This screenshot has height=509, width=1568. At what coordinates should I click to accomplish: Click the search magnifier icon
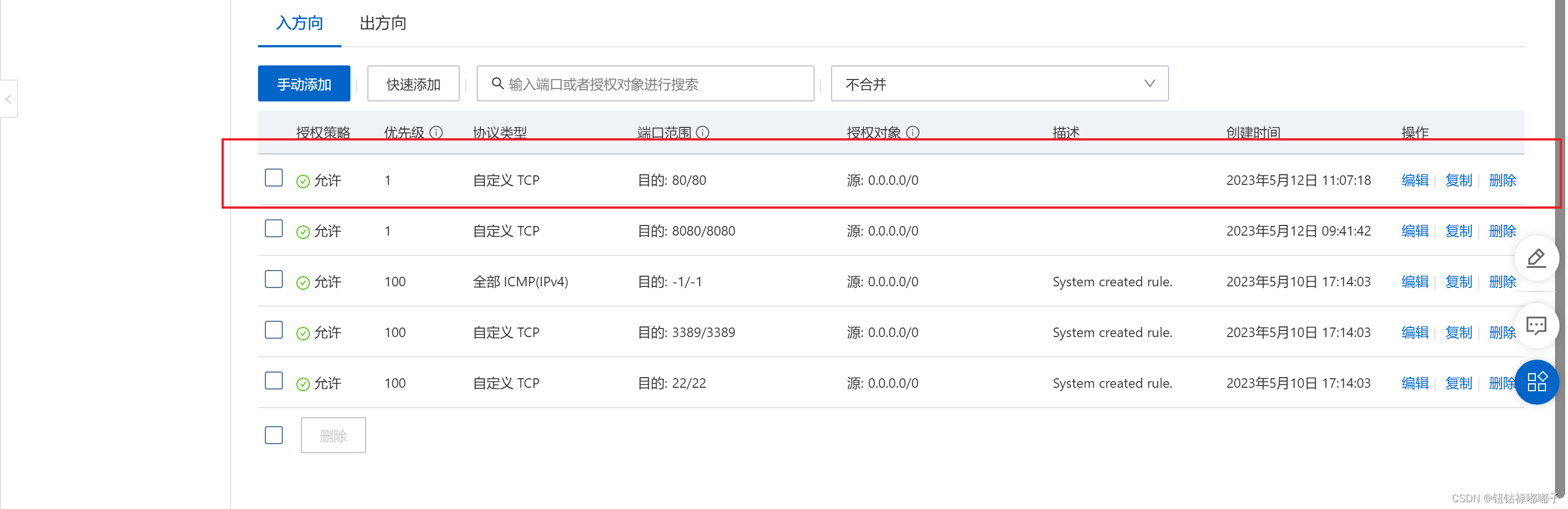click(x=498, y=83)
